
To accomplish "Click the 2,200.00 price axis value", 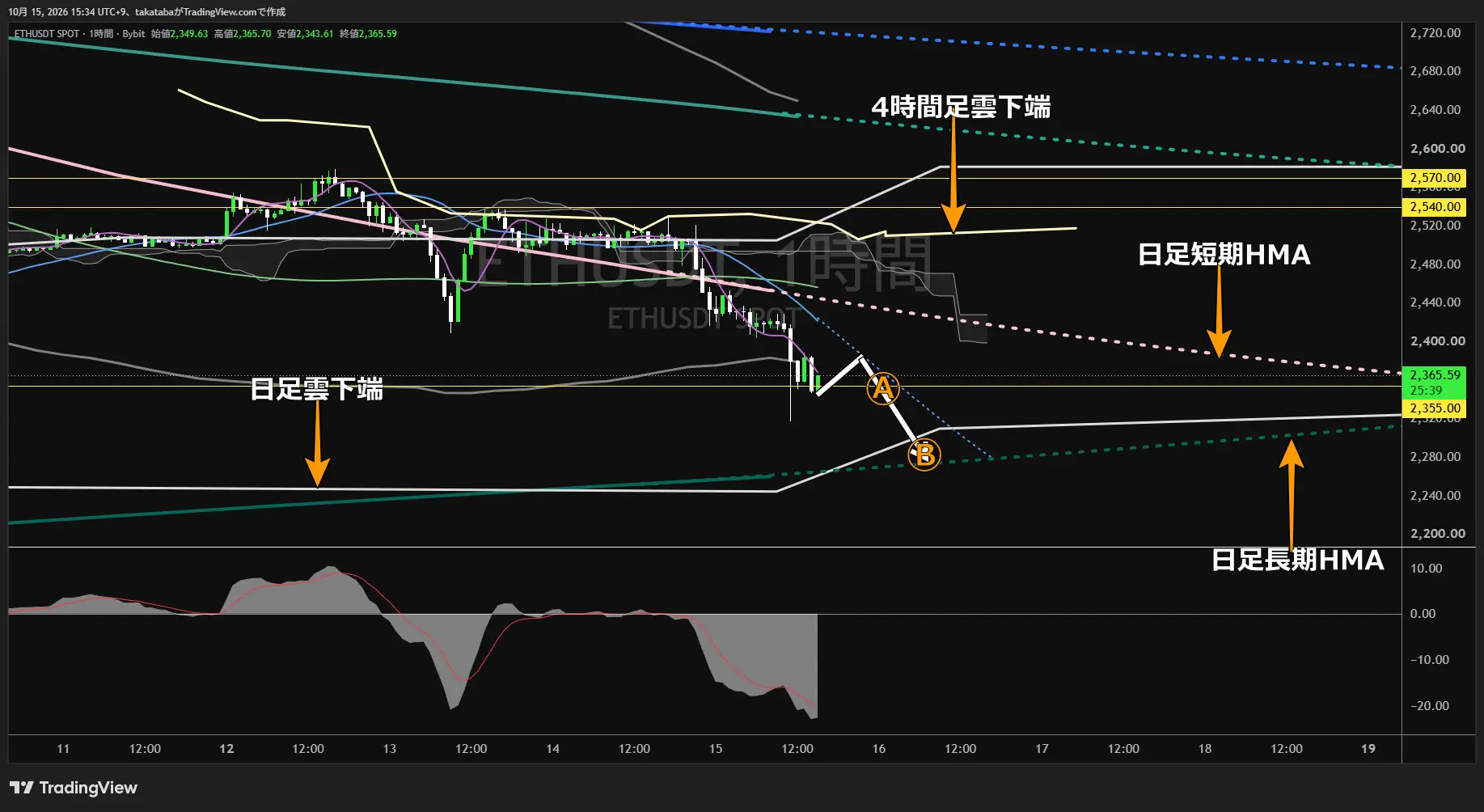I will coord(1436,534).
